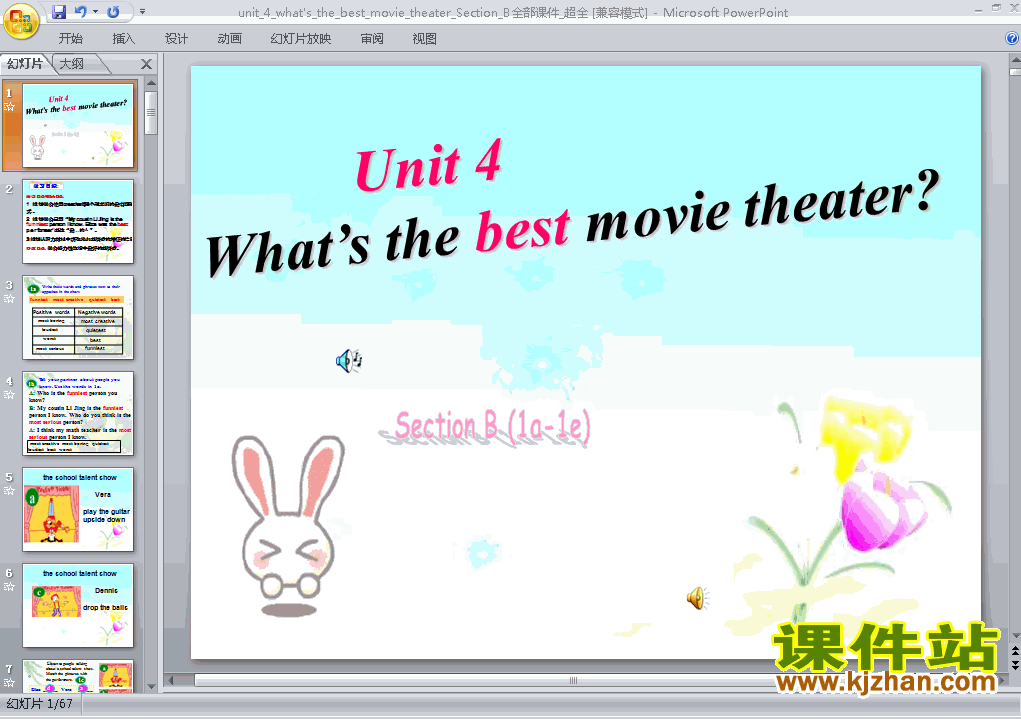The height and width of the screenshot is (719, 1021).
Task: Go to next slide double-arrow button
Action: click(x=1015, y=664)
